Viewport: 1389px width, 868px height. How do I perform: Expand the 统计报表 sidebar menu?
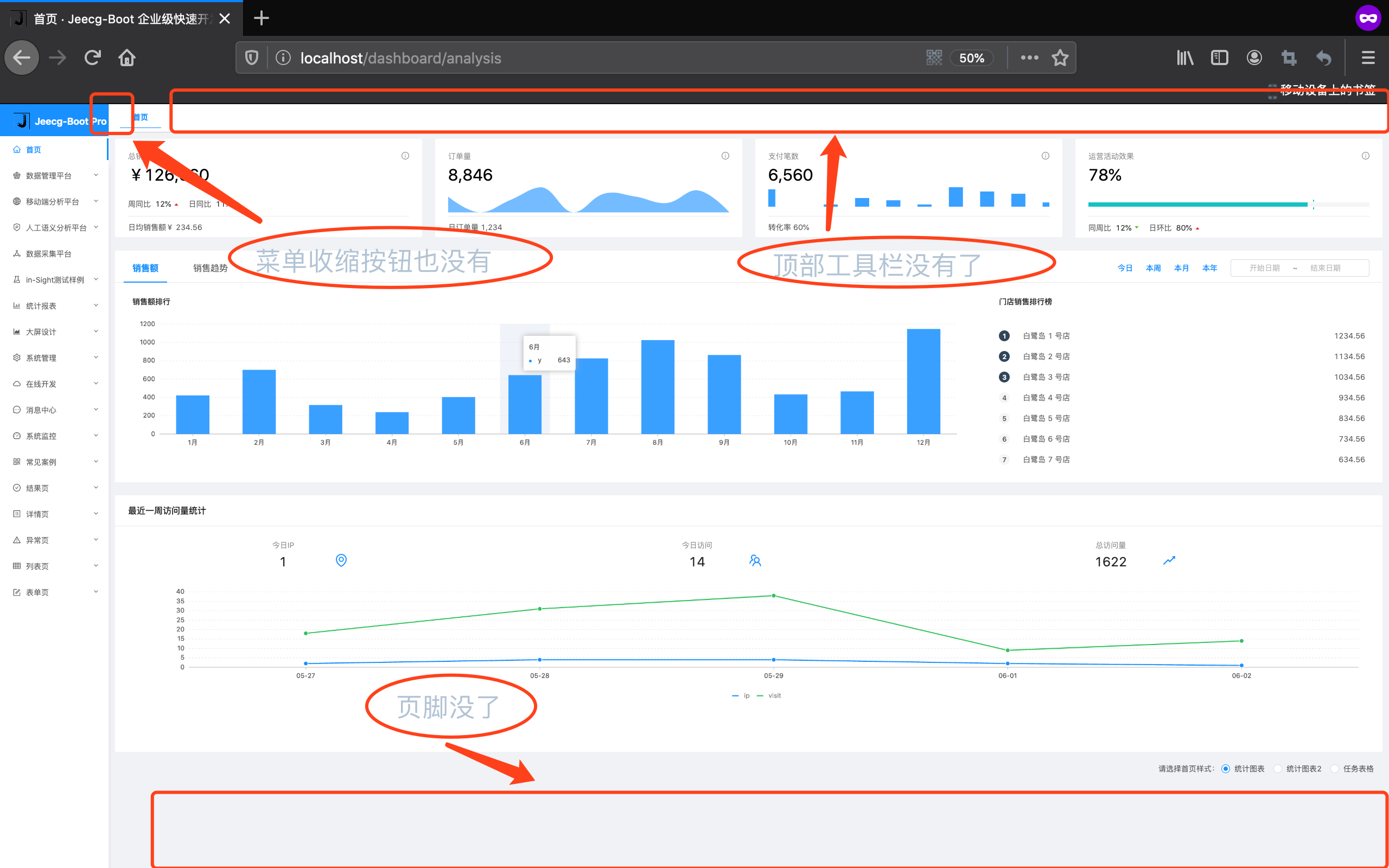click(x=54, y=305)
